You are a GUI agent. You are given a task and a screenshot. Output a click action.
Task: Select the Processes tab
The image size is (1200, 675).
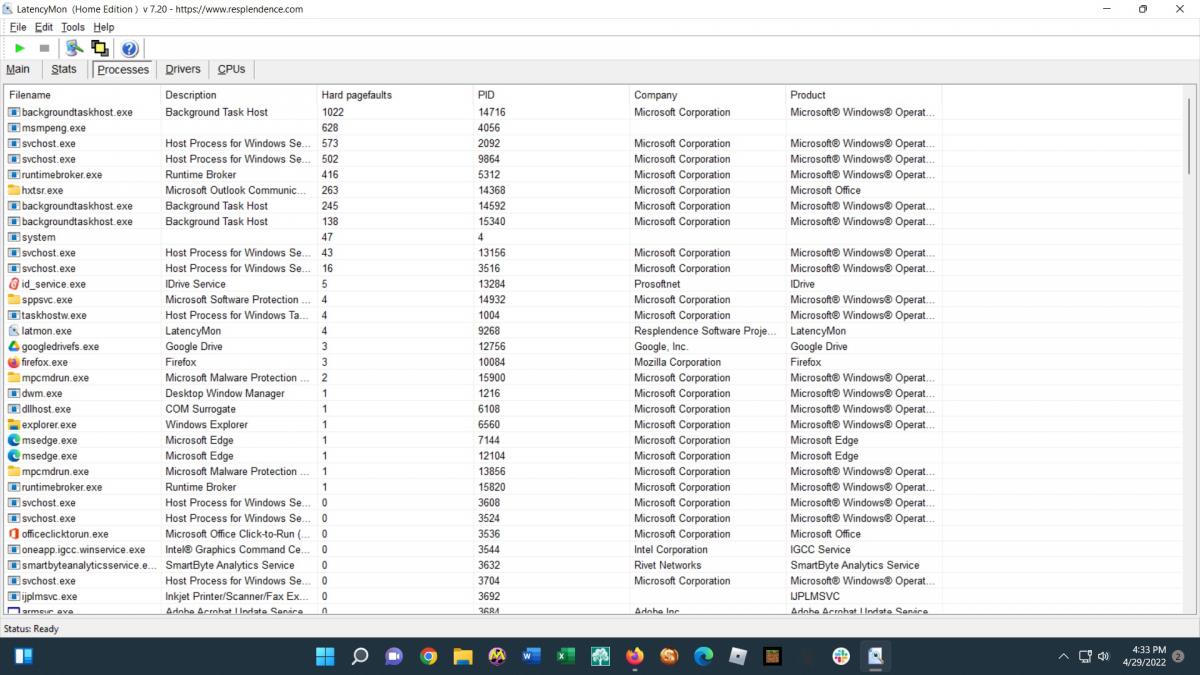pos(123,70)
